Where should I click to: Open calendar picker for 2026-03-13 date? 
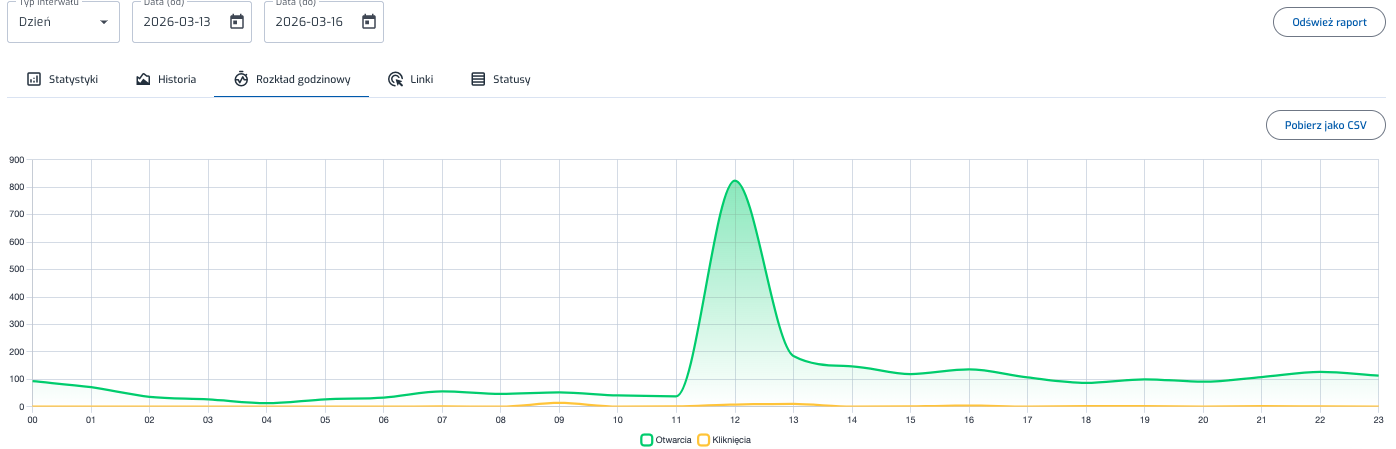click(x=237, y=22)
